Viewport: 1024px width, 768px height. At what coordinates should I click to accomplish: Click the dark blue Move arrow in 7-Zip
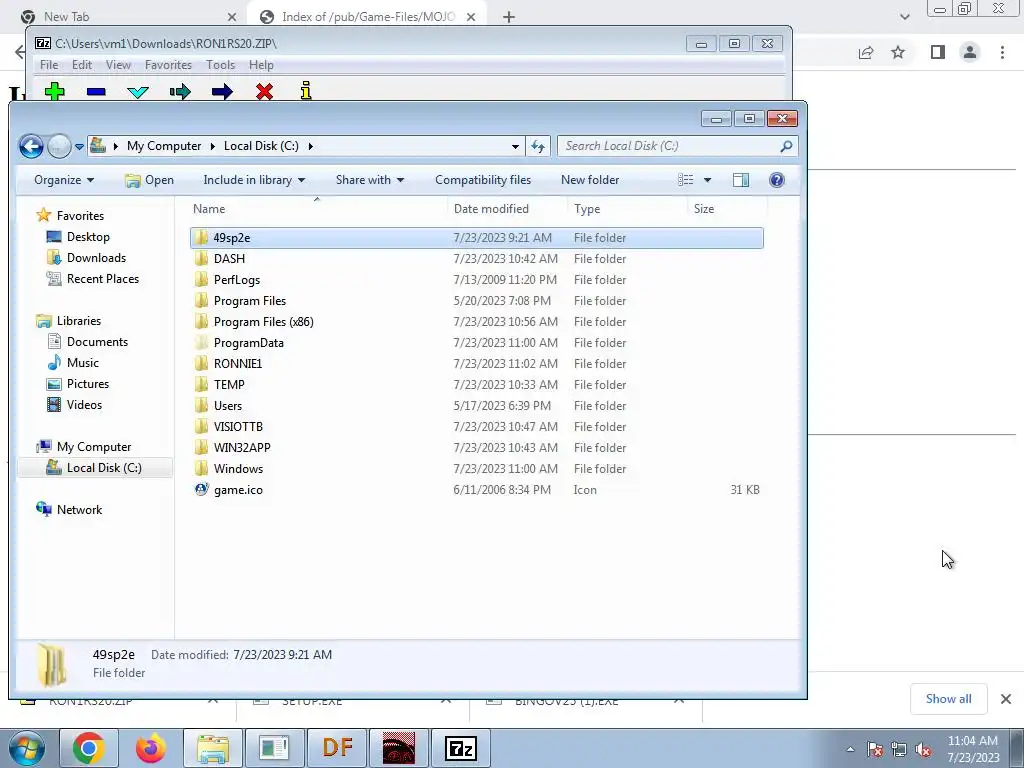pos(222,91)
